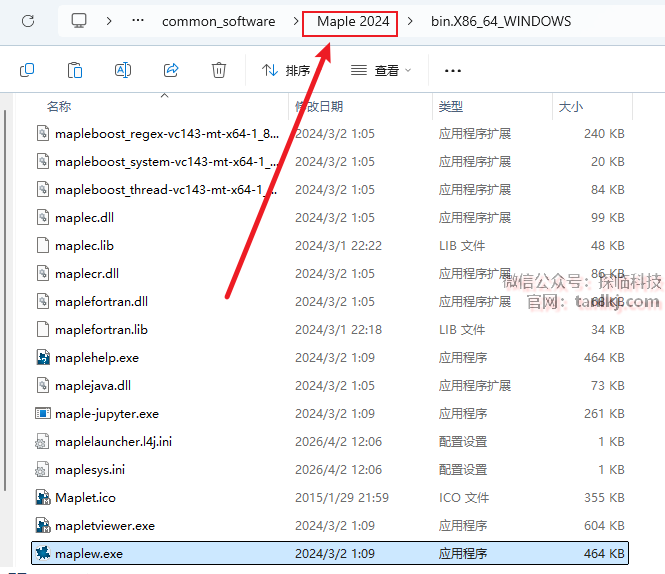Click the Copy toolbar icon
This screenshot has height=574, width=665.
[27, 70]
